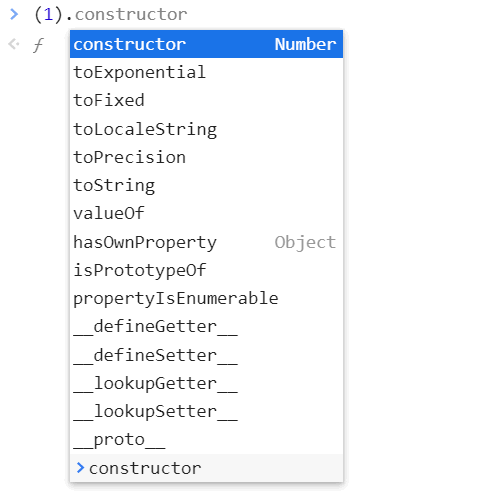Select the isPrototypeOf entry
This screenshot has width=480, height=500.
[206, 270]
